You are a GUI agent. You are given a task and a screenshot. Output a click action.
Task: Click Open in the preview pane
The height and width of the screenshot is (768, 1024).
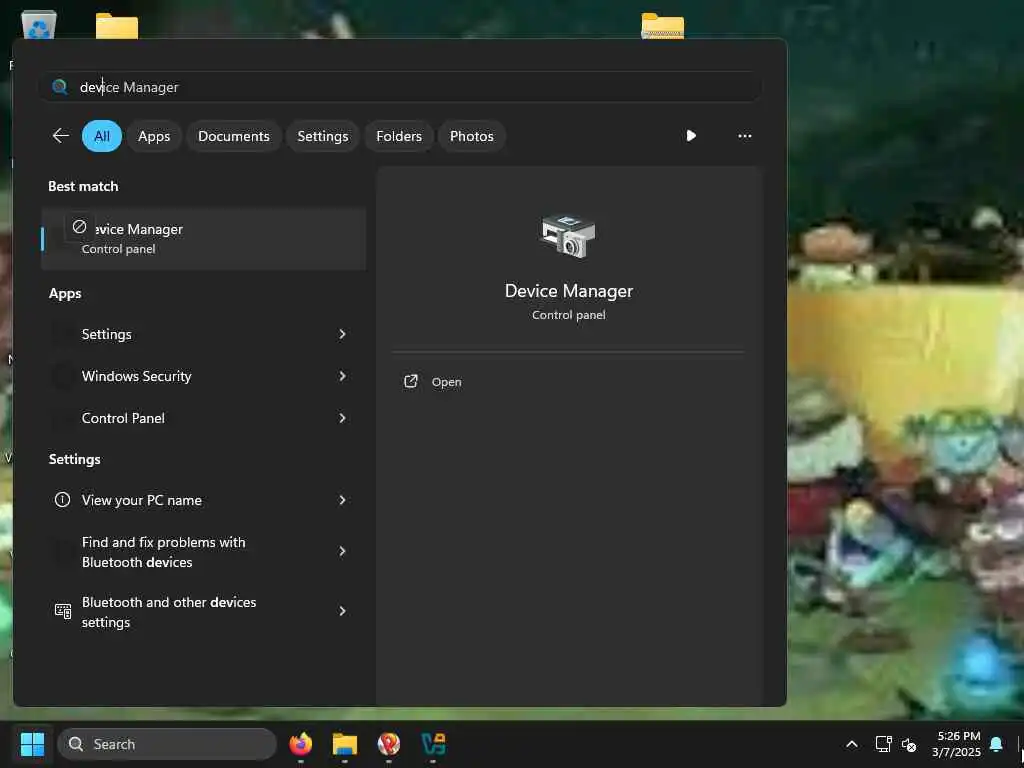(x=447, y=382)
